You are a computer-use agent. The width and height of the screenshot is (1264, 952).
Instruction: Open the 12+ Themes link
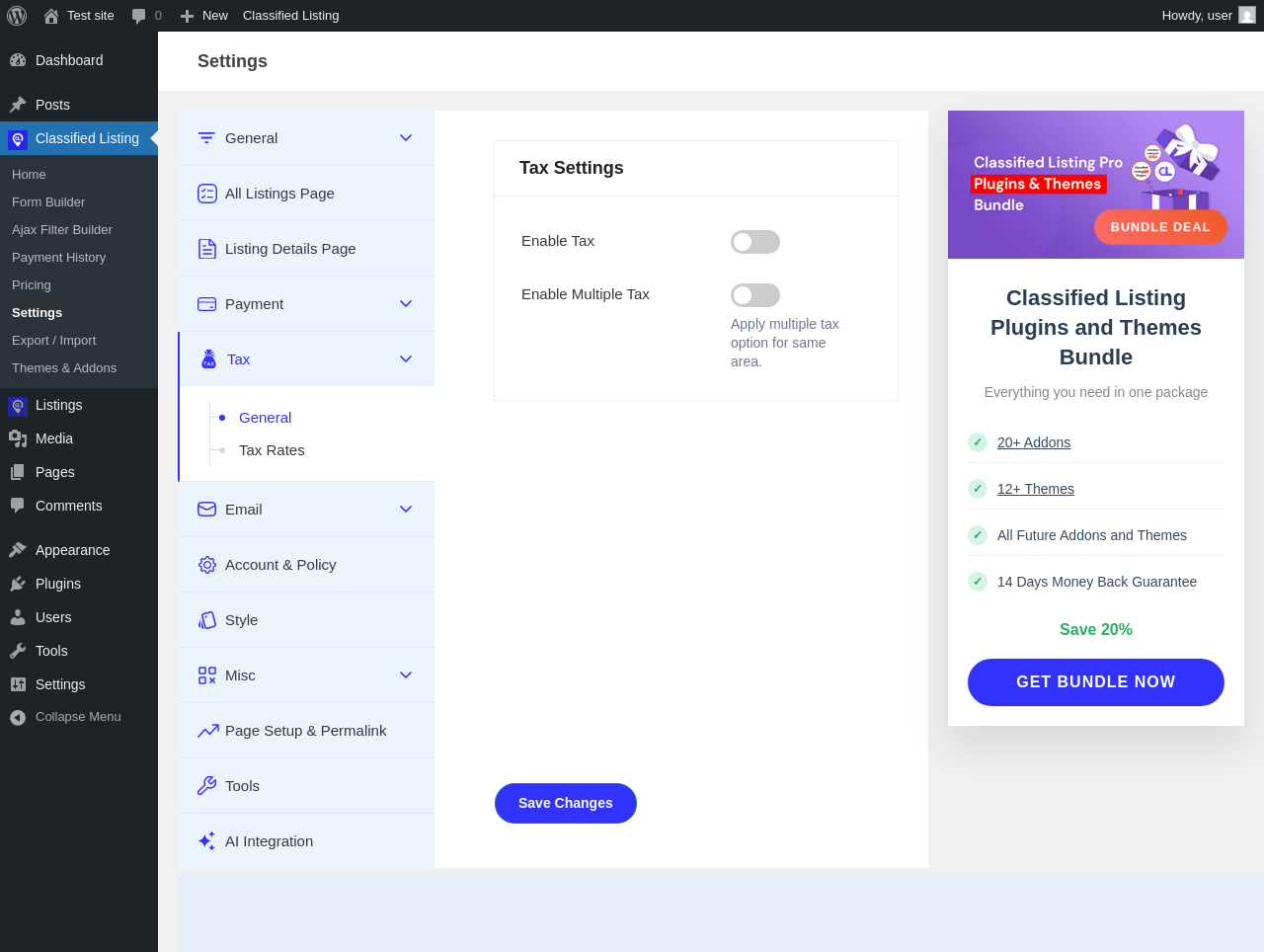[x=1036, y=489]
